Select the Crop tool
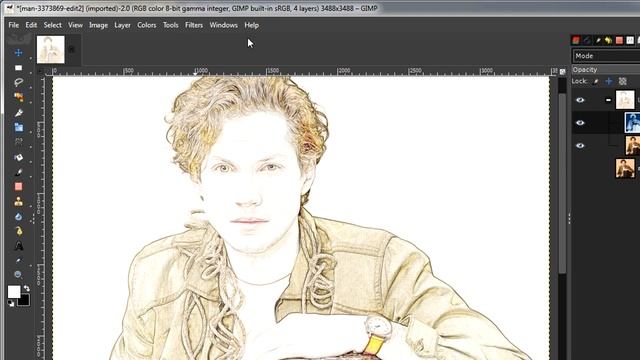Image resolution: width=640 pixels, height=360 pixels. click(x=18, y=113)
